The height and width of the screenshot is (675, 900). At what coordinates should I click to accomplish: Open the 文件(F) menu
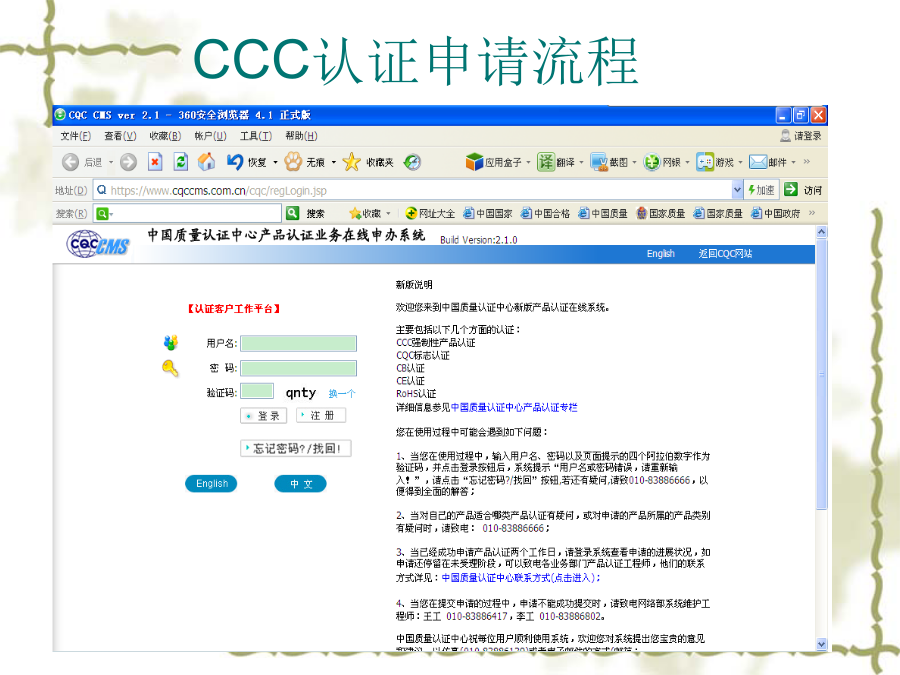point(76,136)
